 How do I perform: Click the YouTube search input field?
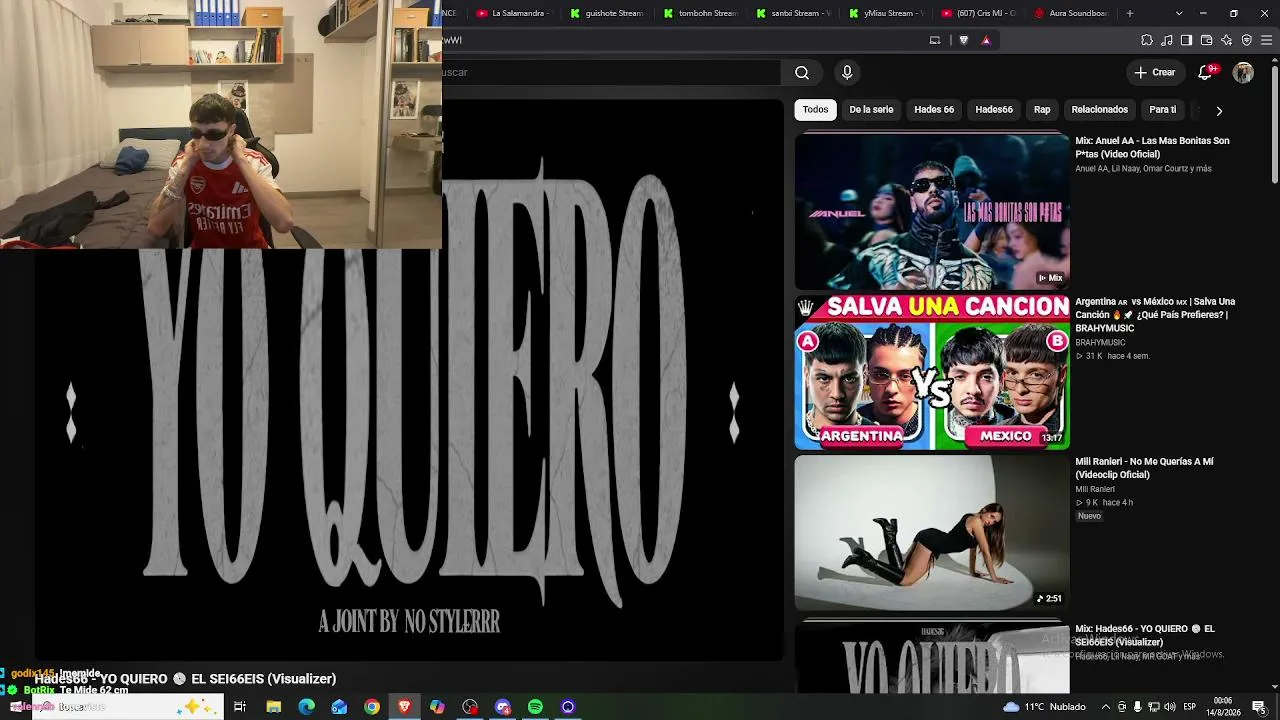[x=611, y=72]
